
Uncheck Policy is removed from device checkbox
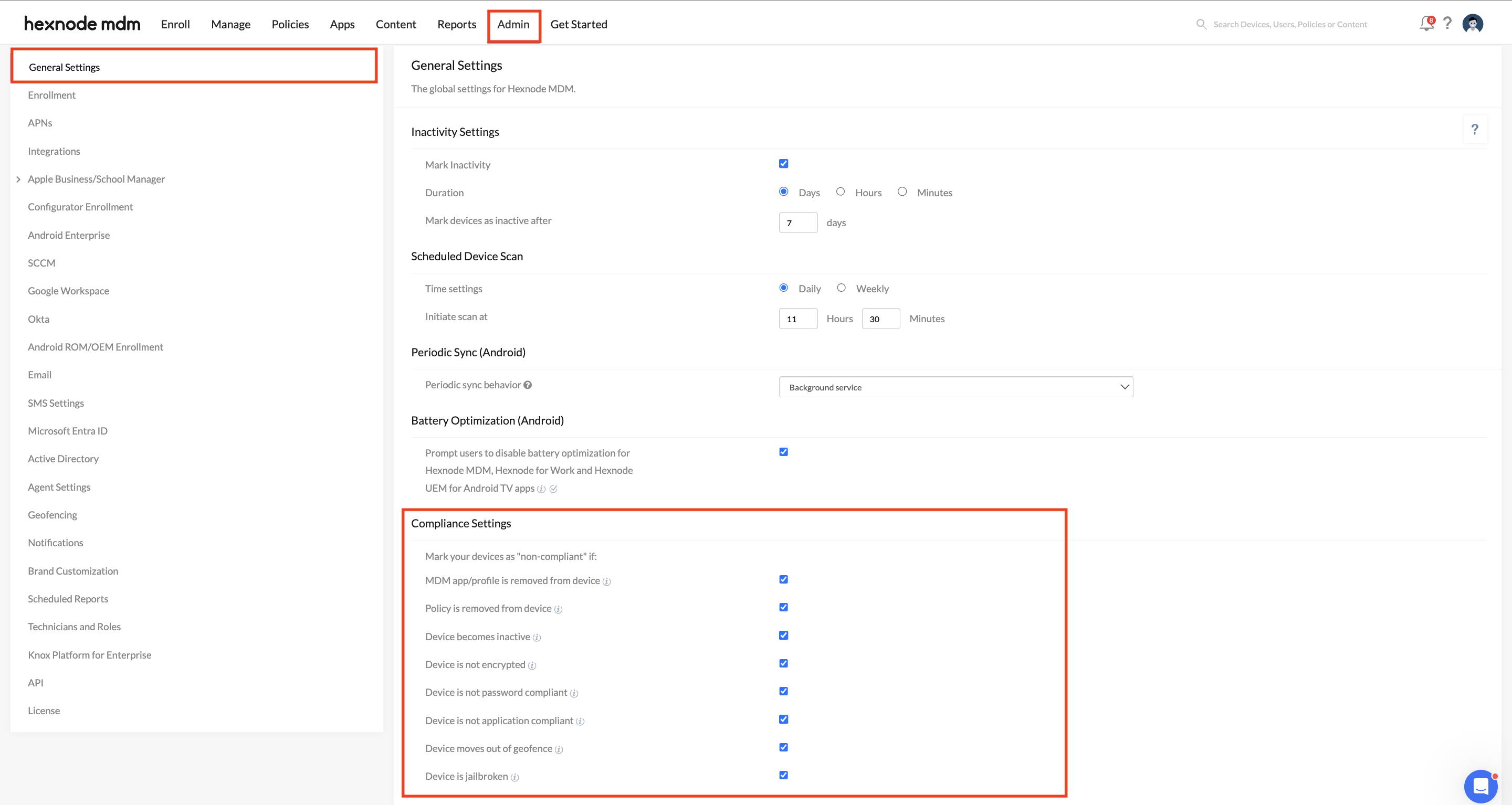pyautogui.click(x=783, y=607)
